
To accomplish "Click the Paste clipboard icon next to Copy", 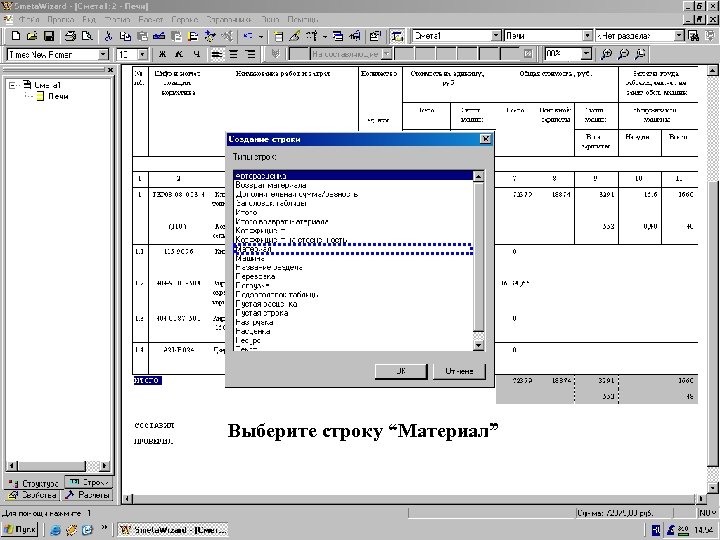I will coord(142,36).
